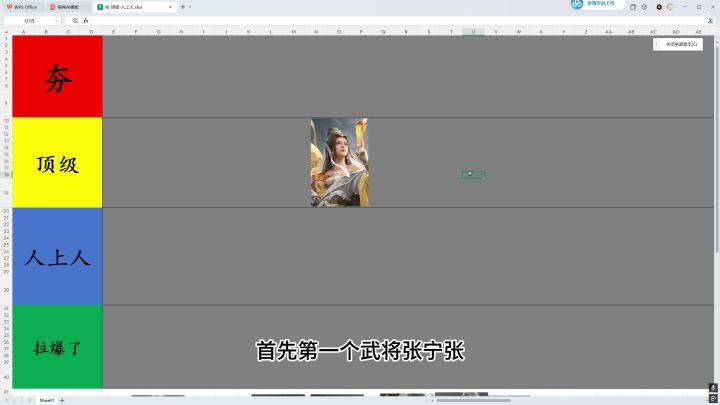The height and width of the screenshot is (405, 720).
Task: Add a new tab with the plus button
Action: tap(183, 7)
